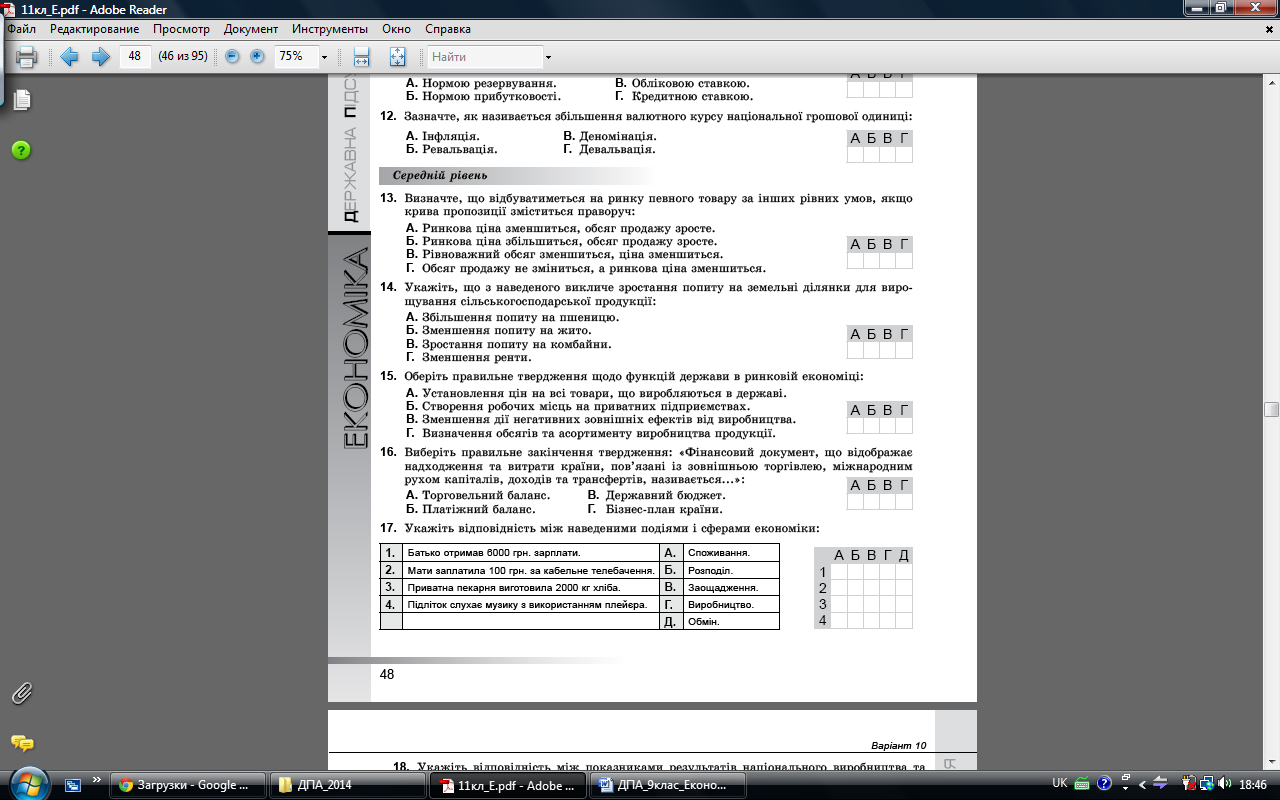1280x800 pixels.
Task: Click page count text '(46 из 95)'
Action: point(183,57)
